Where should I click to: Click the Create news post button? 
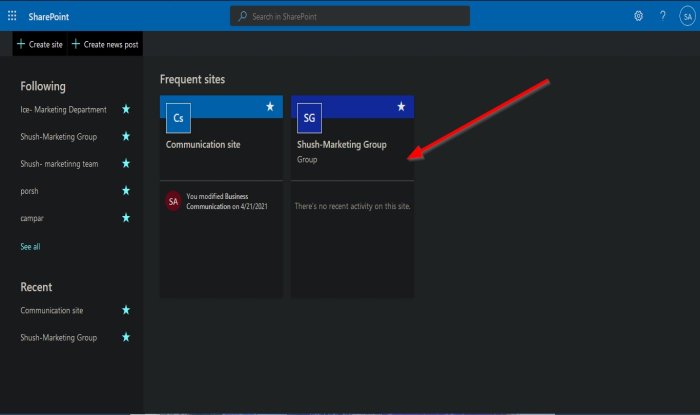[105, 44]
